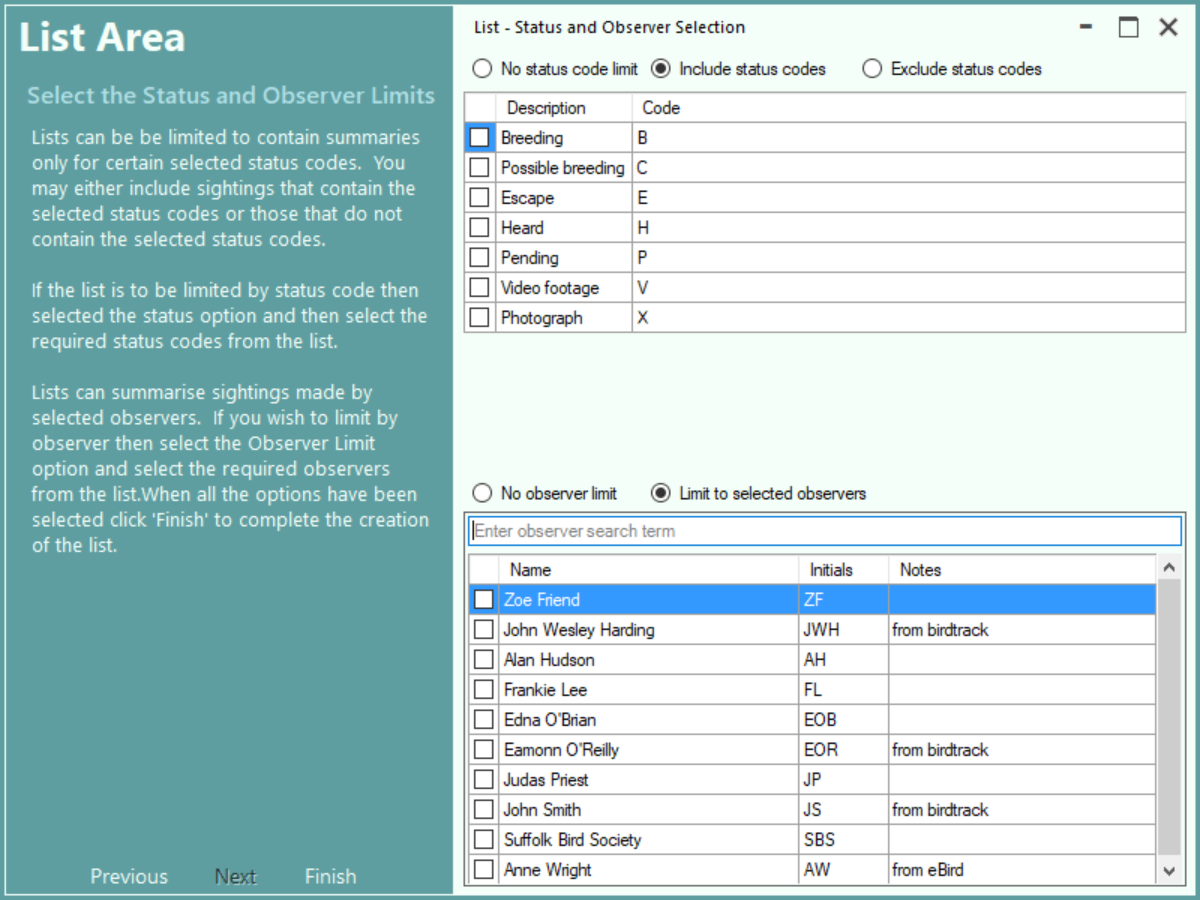This screenshot has width=1200, height=900.
Task: Click the Judas Priest name cell
Action: [x=648, y=780]
